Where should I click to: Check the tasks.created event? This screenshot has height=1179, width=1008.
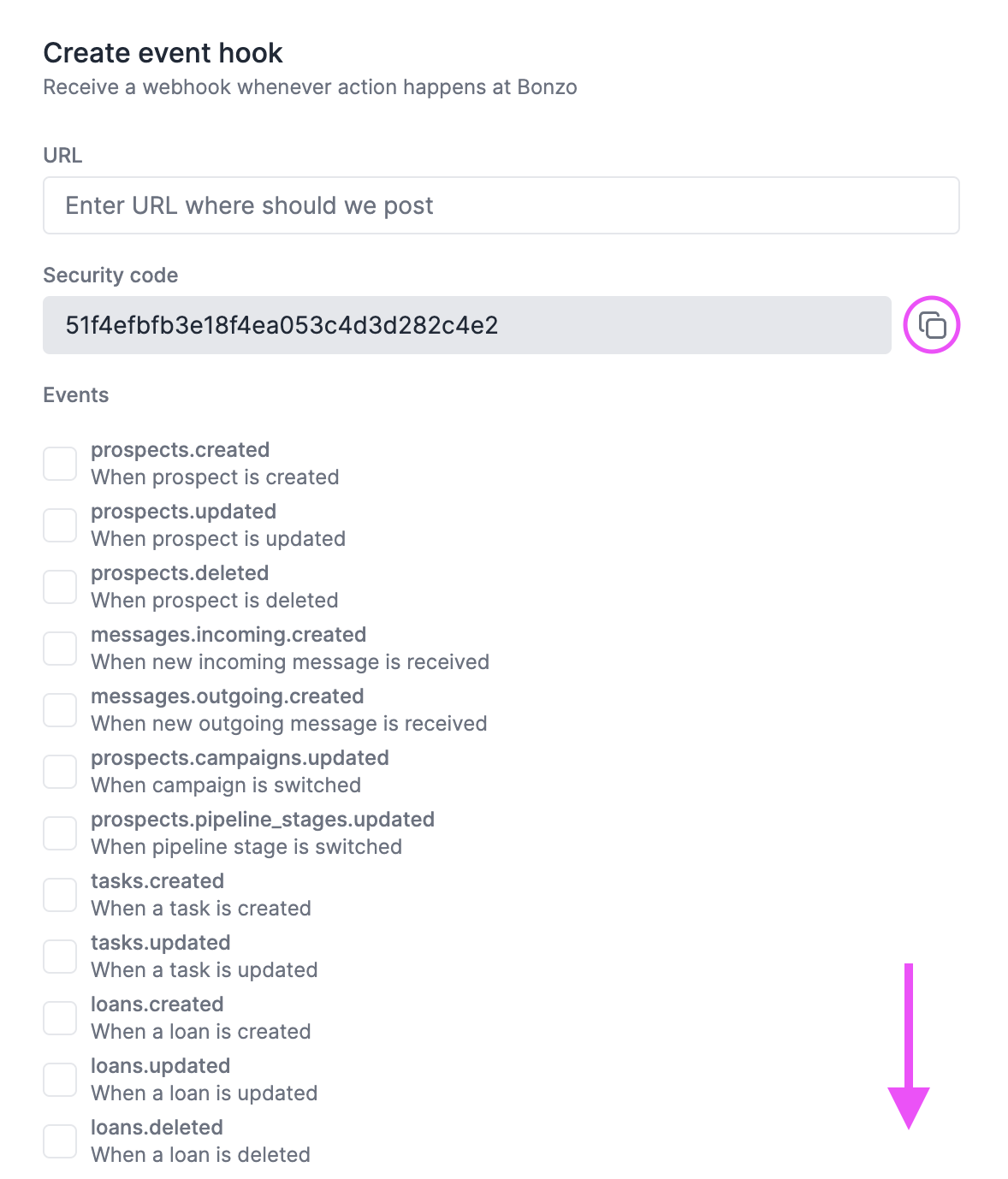tap(60, 894)
